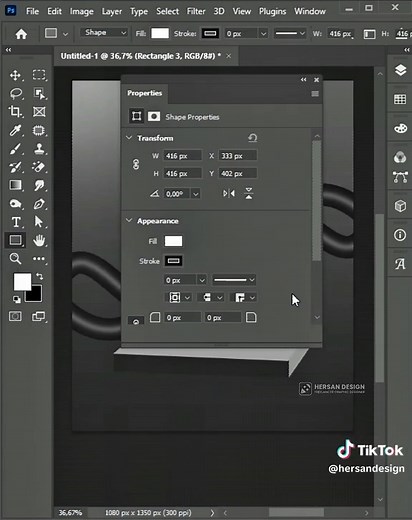Open the Edit Toolbar three-dots menu

[39, 259]
